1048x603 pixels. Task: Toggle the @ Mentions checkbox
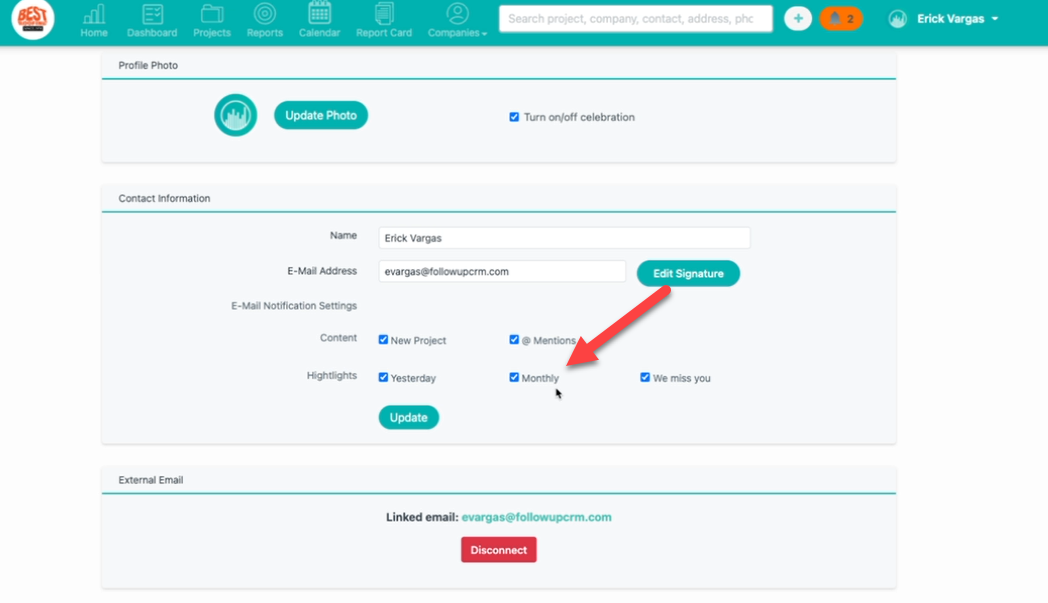[x=514, y=340]
